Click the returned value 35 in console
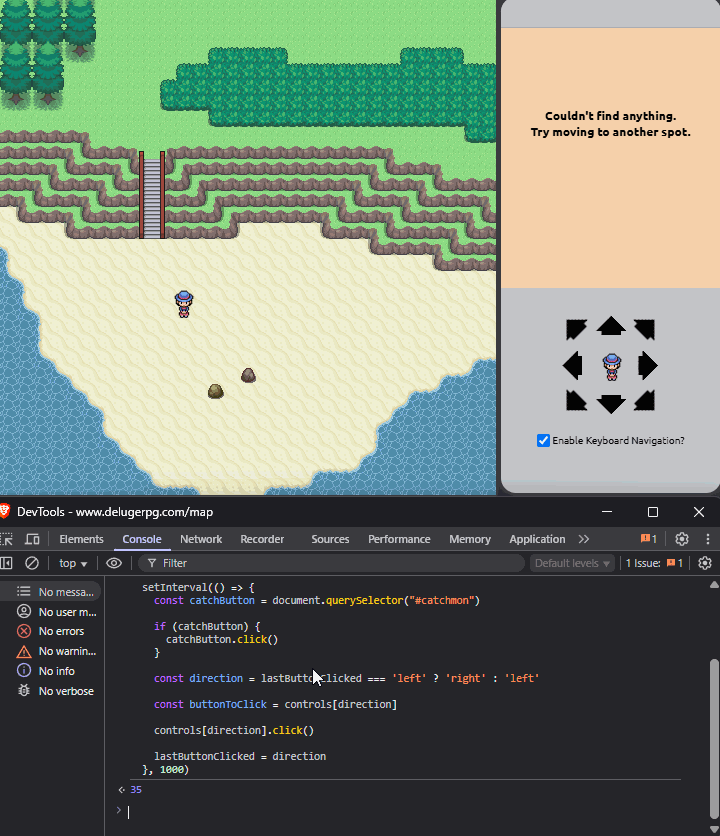This screenshot has width=720, height=836. coord(136,790)
